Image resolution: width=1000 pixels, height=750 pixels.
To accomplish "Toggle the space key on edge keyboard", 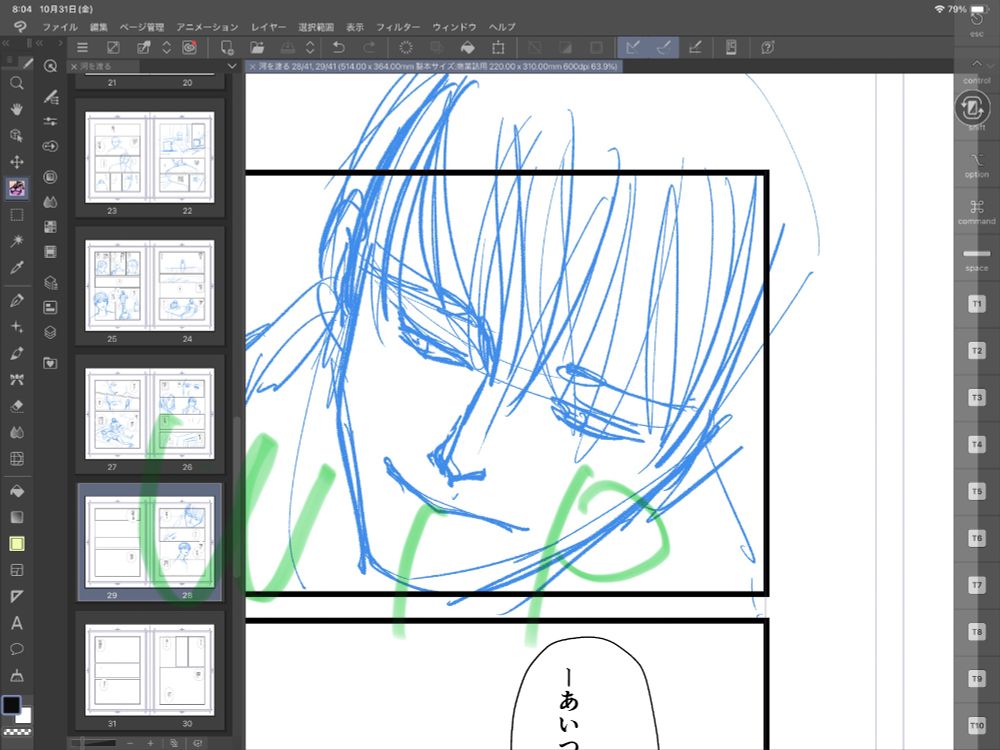I will tap(976, 259).
